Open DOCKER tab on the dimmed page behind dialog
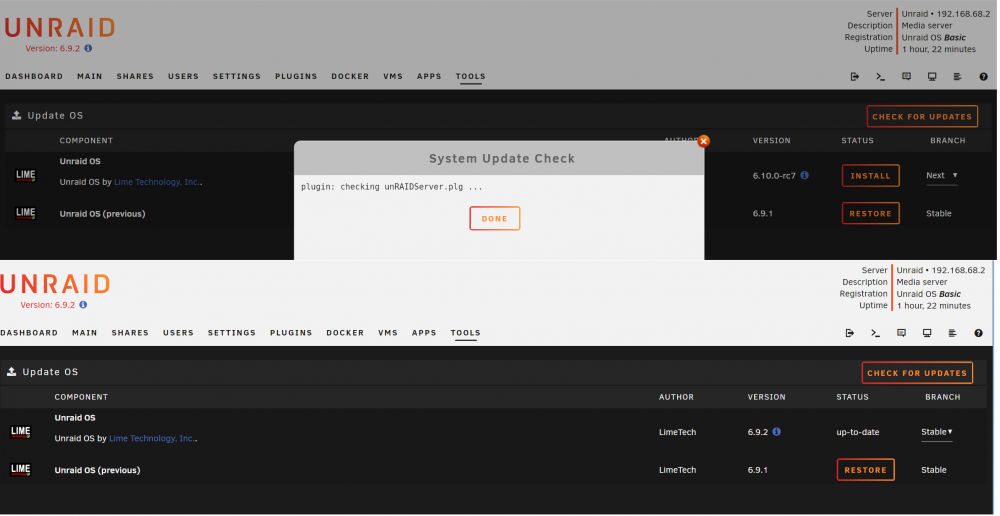The height and width of the screenshot is (516, 1000). pyautogui.click(x=350, y=77)
